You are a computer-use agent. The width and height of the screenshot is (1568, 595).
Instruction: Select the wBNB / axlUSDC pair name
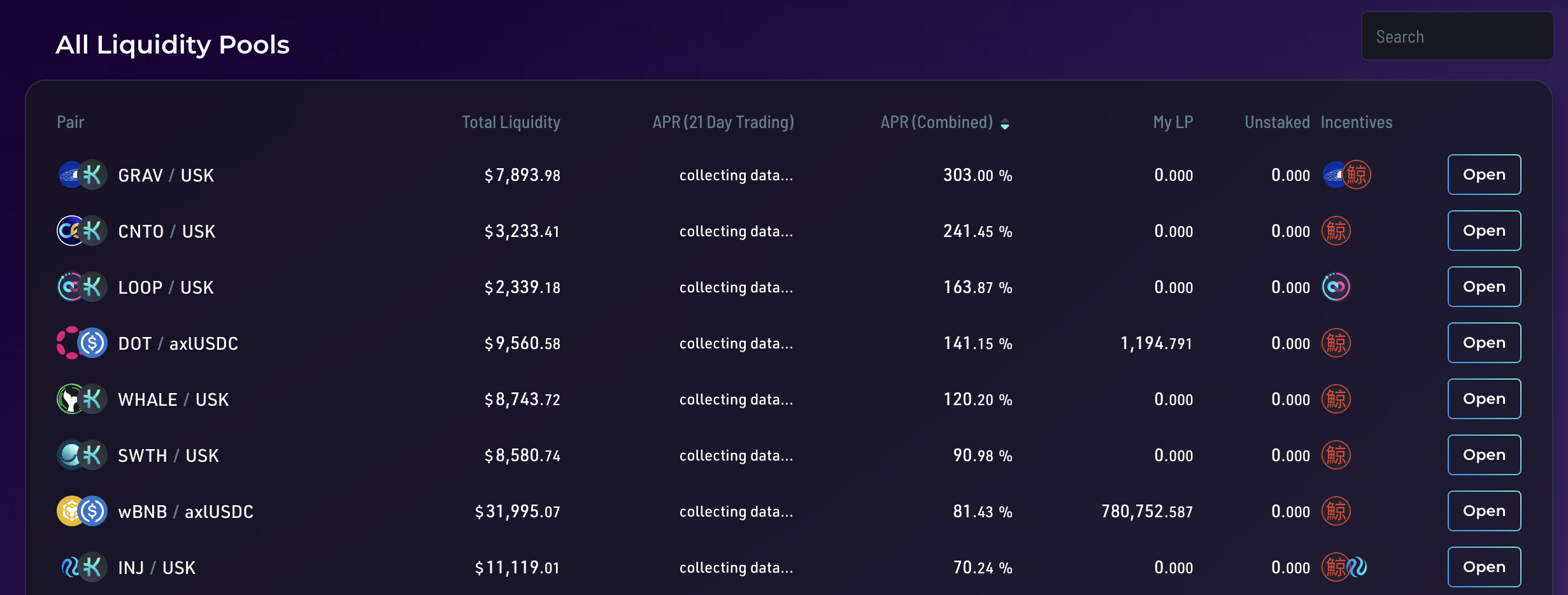pos(186,512)
